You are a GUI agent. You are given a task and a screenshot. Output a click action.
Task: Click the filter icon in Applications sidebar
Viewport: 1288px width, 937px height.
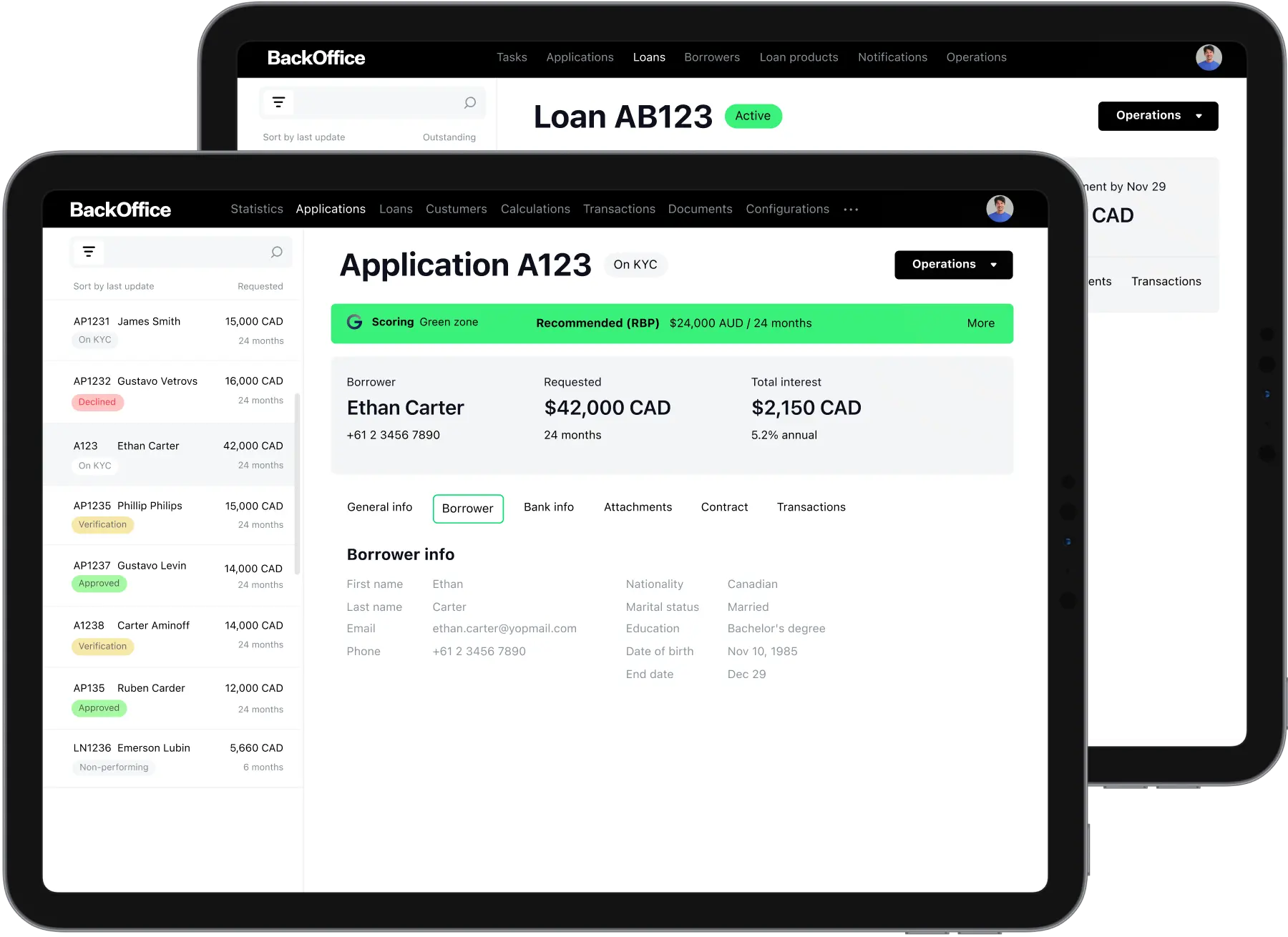click(x=89, y=252)
